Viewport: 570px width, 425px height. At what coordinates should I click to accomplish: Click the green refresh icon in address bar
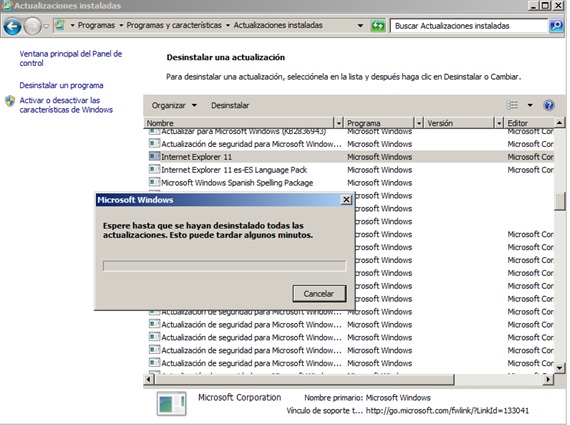pyautogui.click(x=378, y=25)
